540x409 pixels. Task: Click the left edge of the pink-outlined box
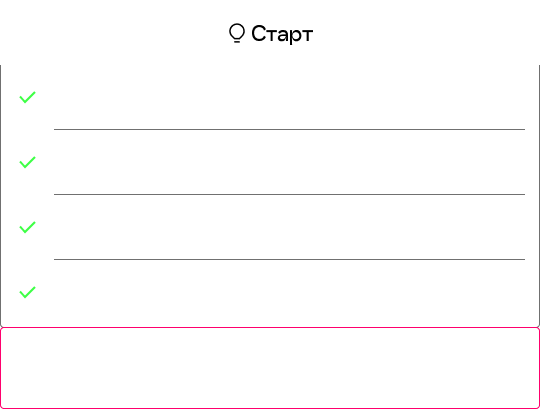[1, 368]
